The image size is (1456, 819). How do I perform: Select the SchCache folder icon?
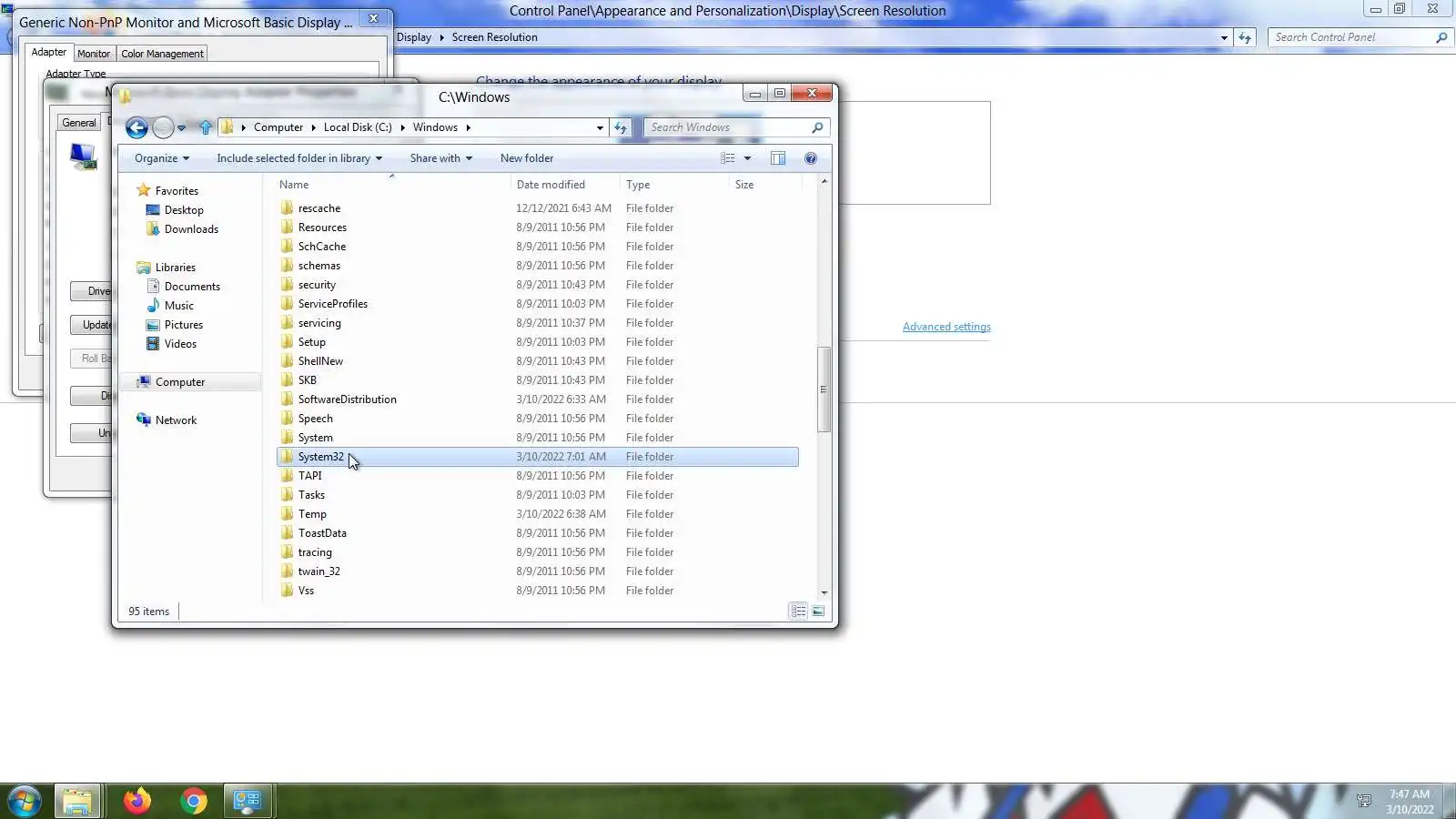tap(288, 246)
